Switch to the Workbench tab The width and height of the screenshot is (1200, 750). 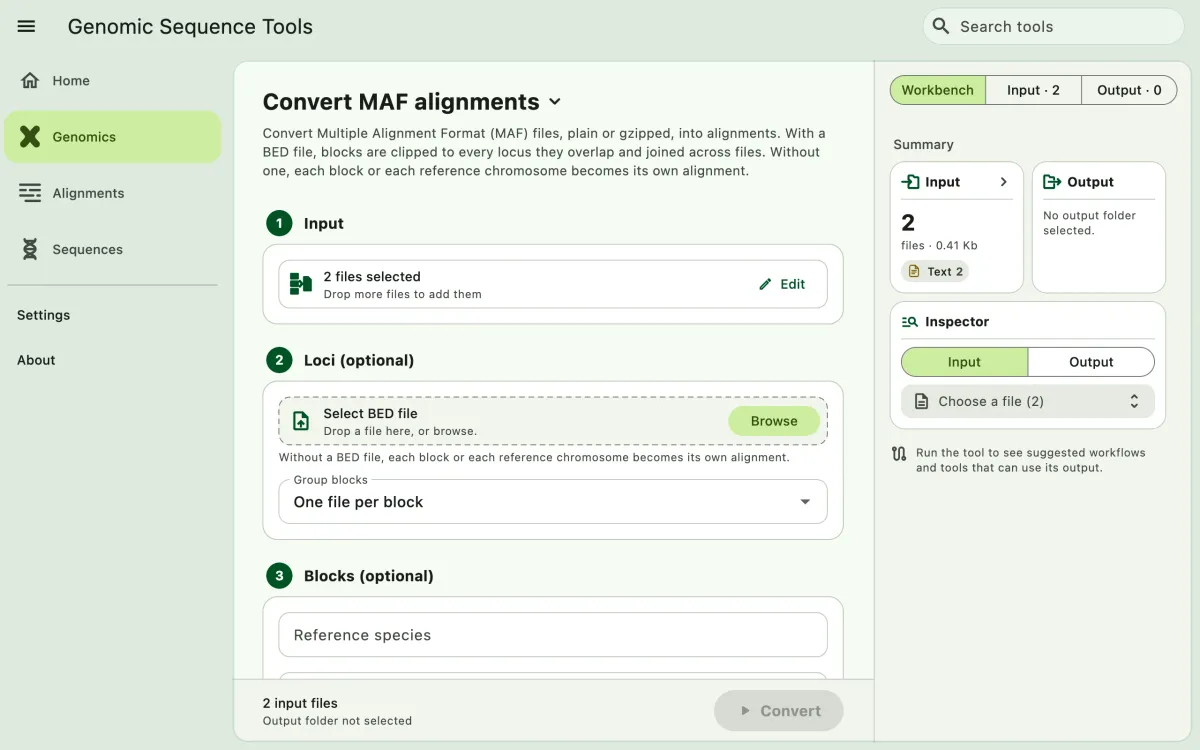[x=937, y=90]
